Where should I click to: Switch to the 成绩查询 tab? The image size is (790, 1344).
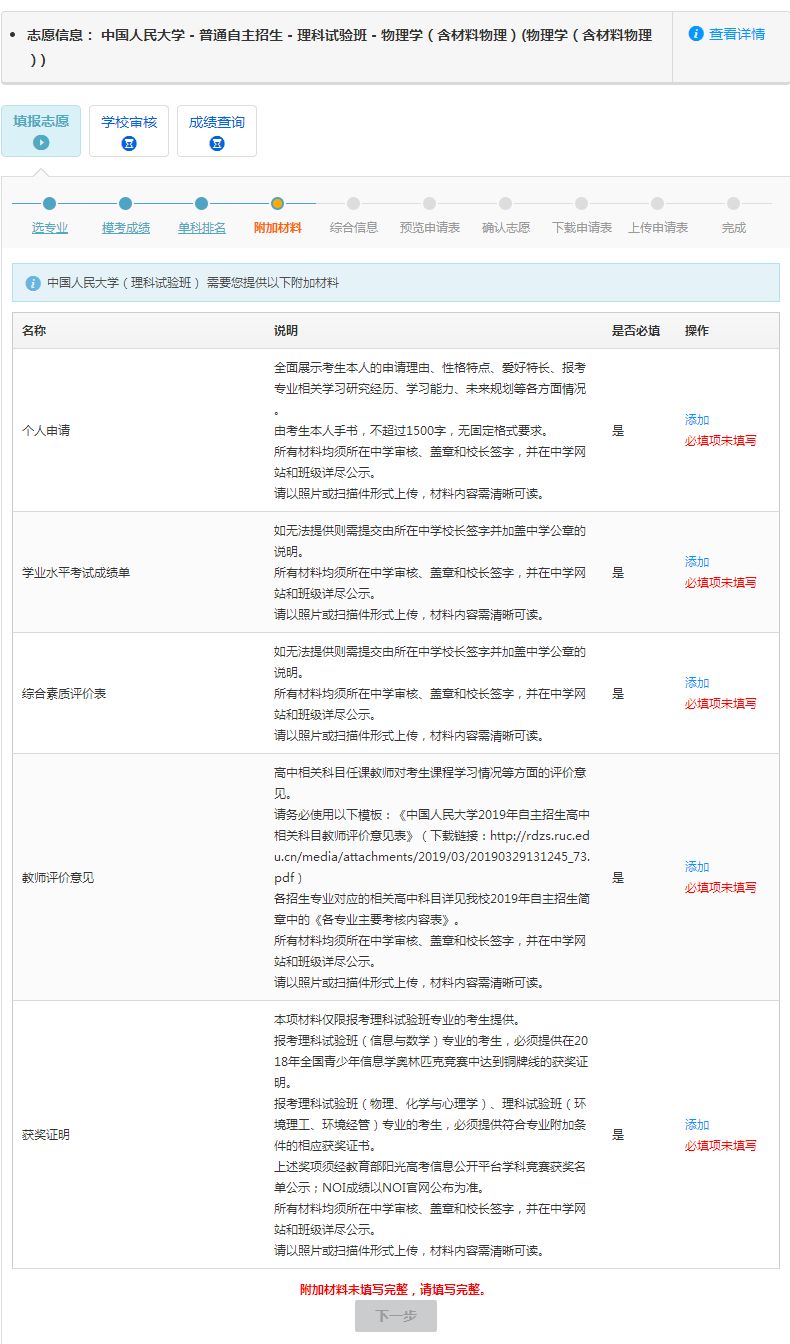coord(217,122)
